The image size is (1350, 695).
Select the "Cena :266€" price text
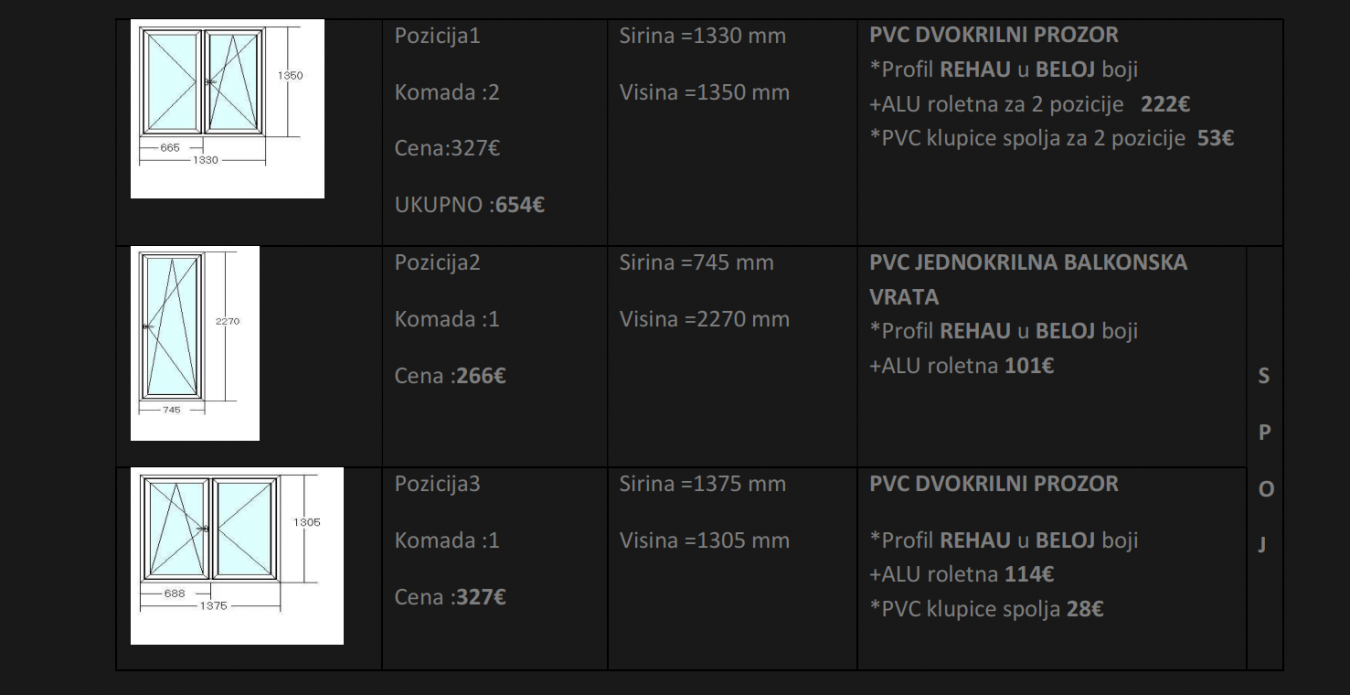tap(450, 377)
